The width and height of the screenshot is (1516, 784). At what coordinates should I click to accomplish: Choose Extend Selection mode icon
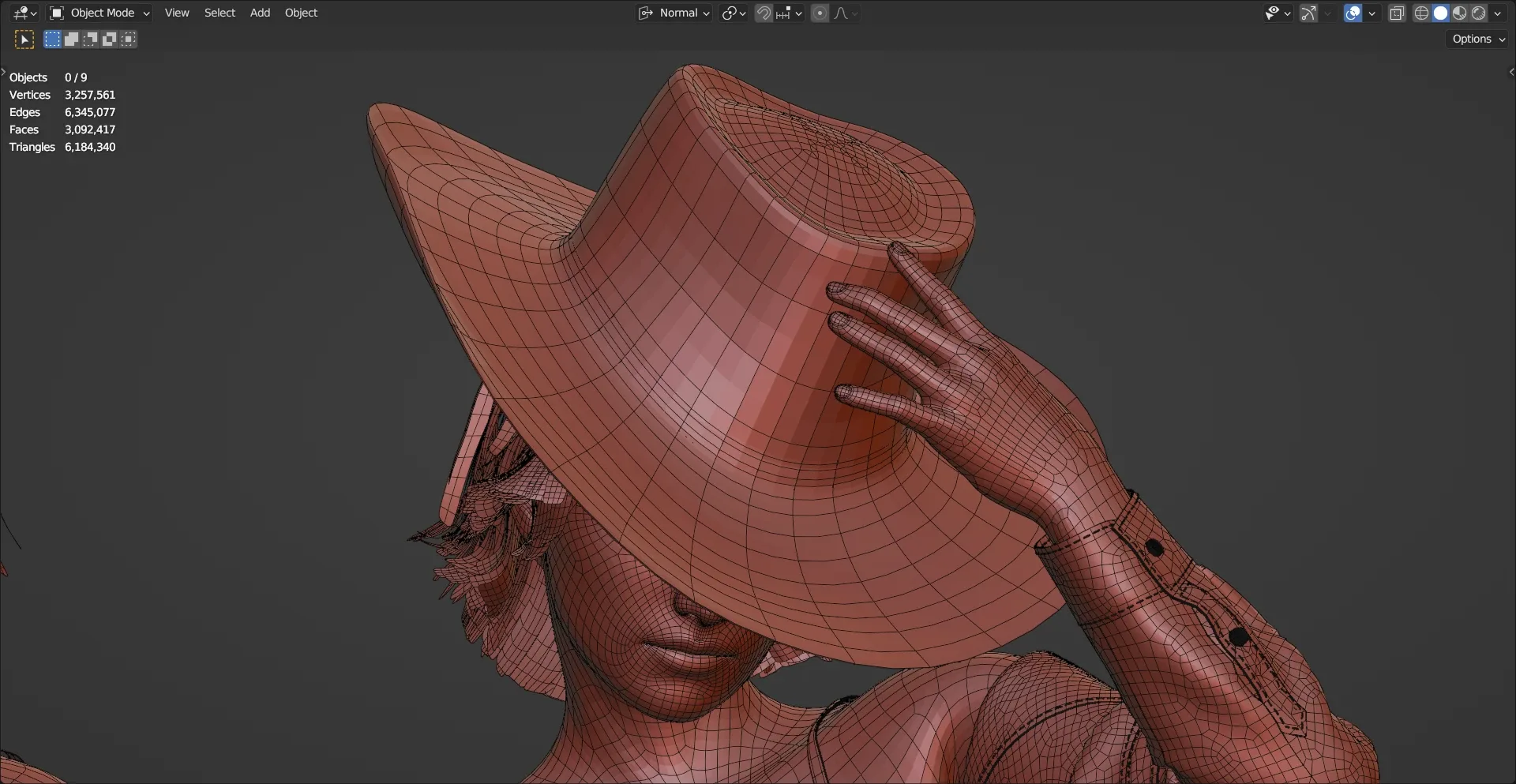pyautogui.click(x=71, y=39)
